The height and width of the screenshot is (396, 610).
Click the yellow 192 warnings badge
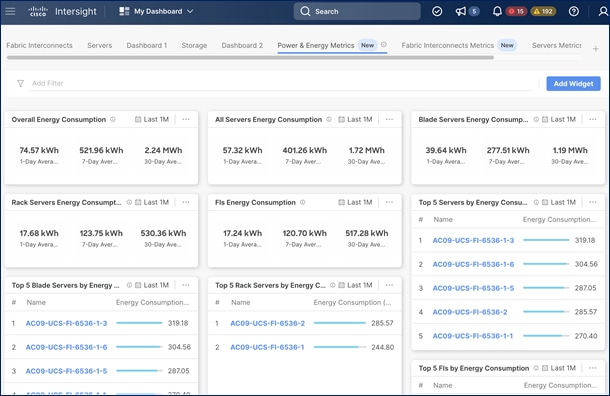(x=543, y=11)
